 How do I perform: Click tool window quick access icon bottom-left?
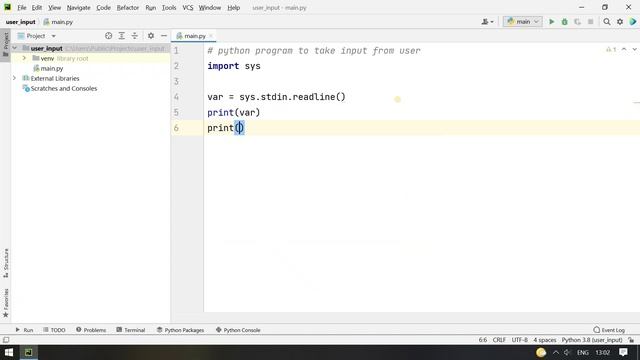tap(6, 340)
